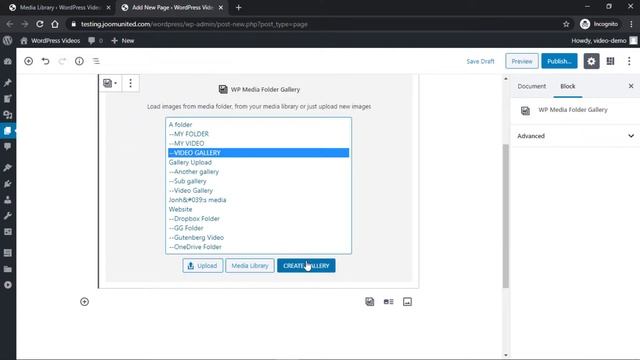Select '--VIDEO GALLERY' highlighted entry
Viewport: 640px width, 360px height.
(258, 153)
